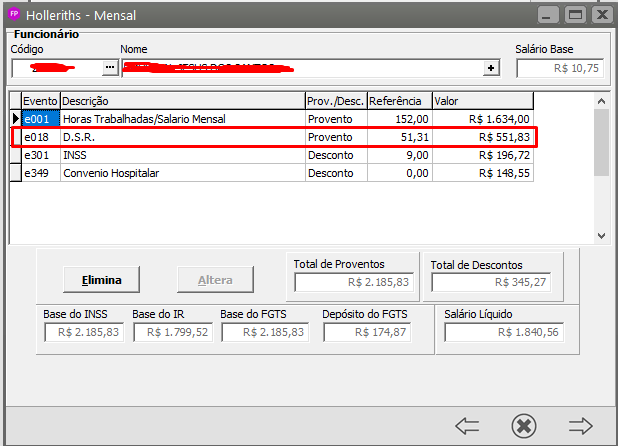Click the next record right arrow icon

(581, 425)
